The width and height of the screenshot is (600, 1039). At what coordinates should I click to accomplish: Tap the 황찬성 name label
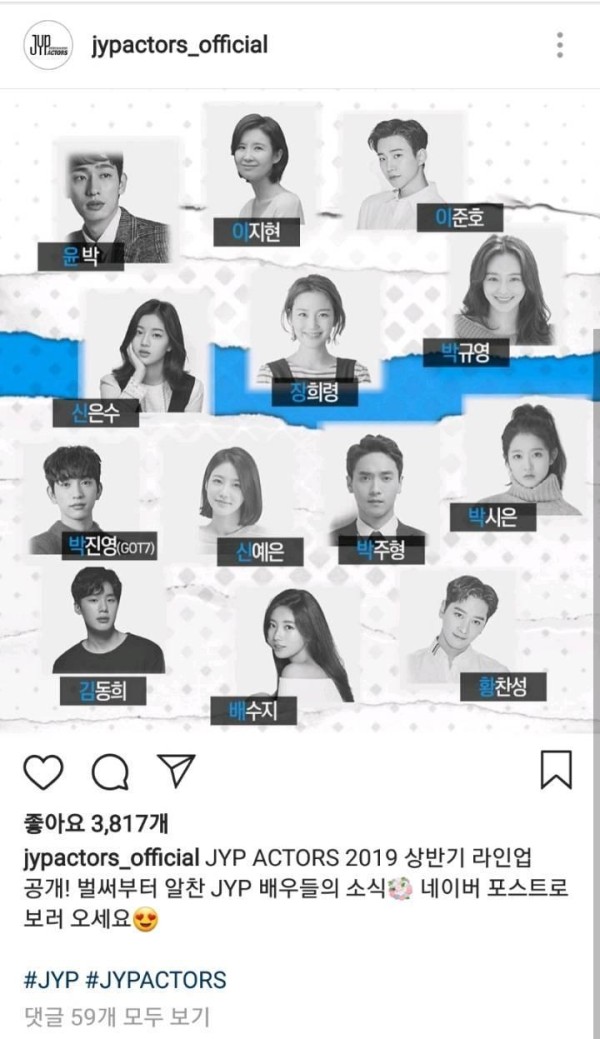pos(503,686)
